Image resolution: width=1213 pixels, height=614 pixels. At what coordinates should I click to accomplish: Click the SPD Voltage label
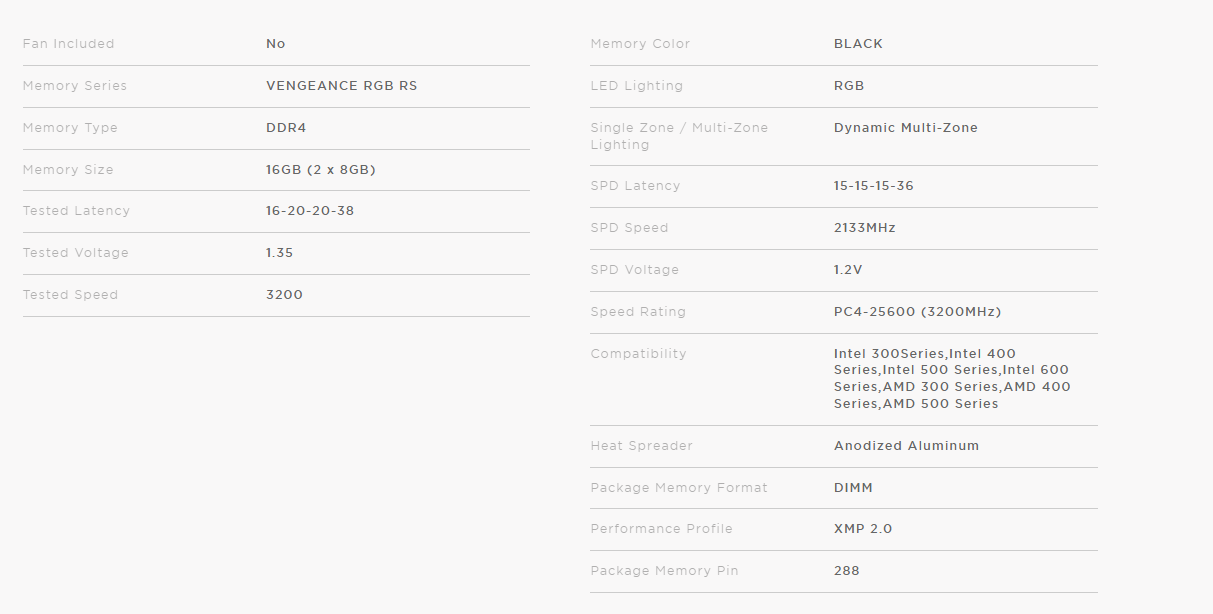(634, 270)
